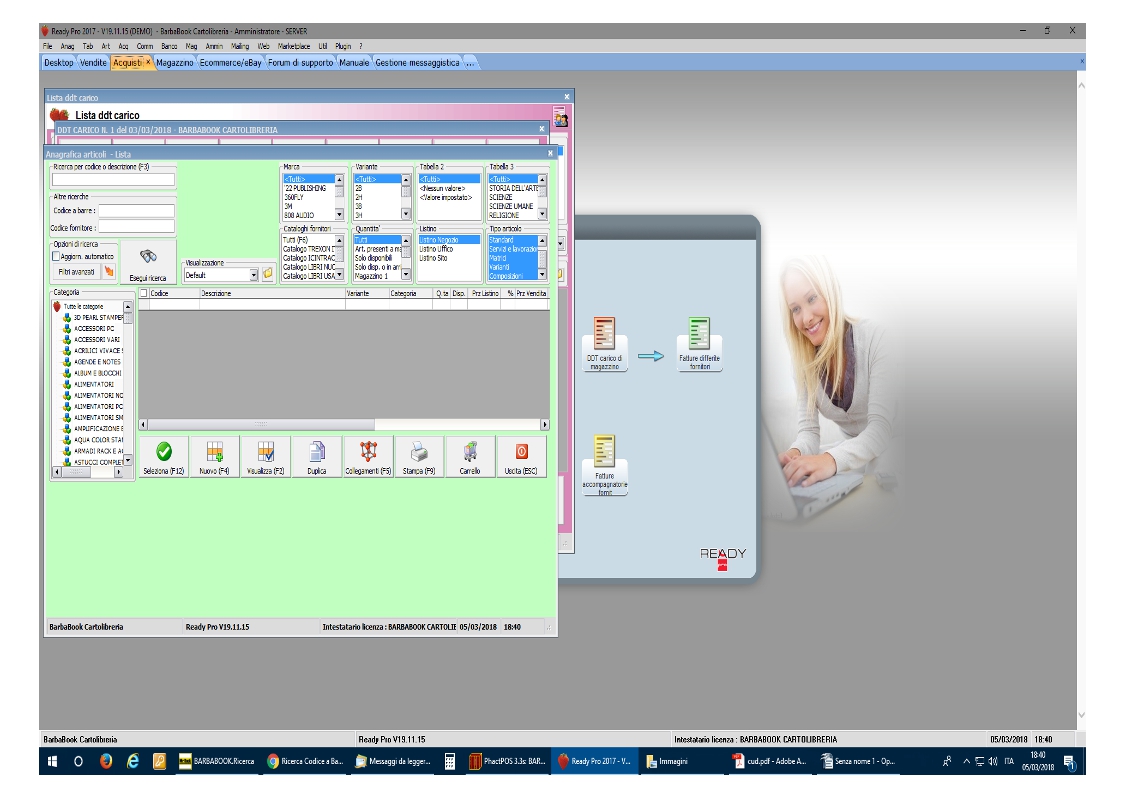Open Collegamenti (F5) links button

tap(368, 457)
